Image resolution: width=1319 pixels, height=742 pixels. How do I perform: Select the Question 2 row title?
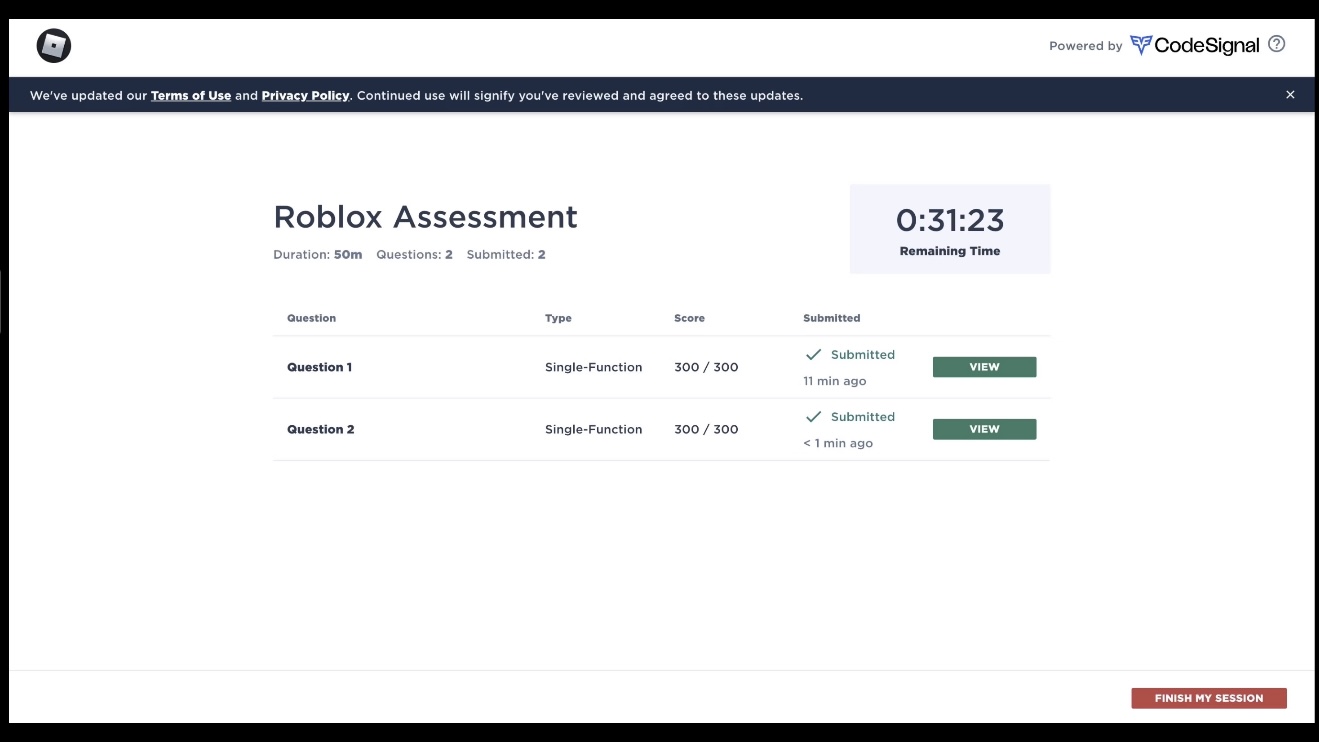pos(320,429)
